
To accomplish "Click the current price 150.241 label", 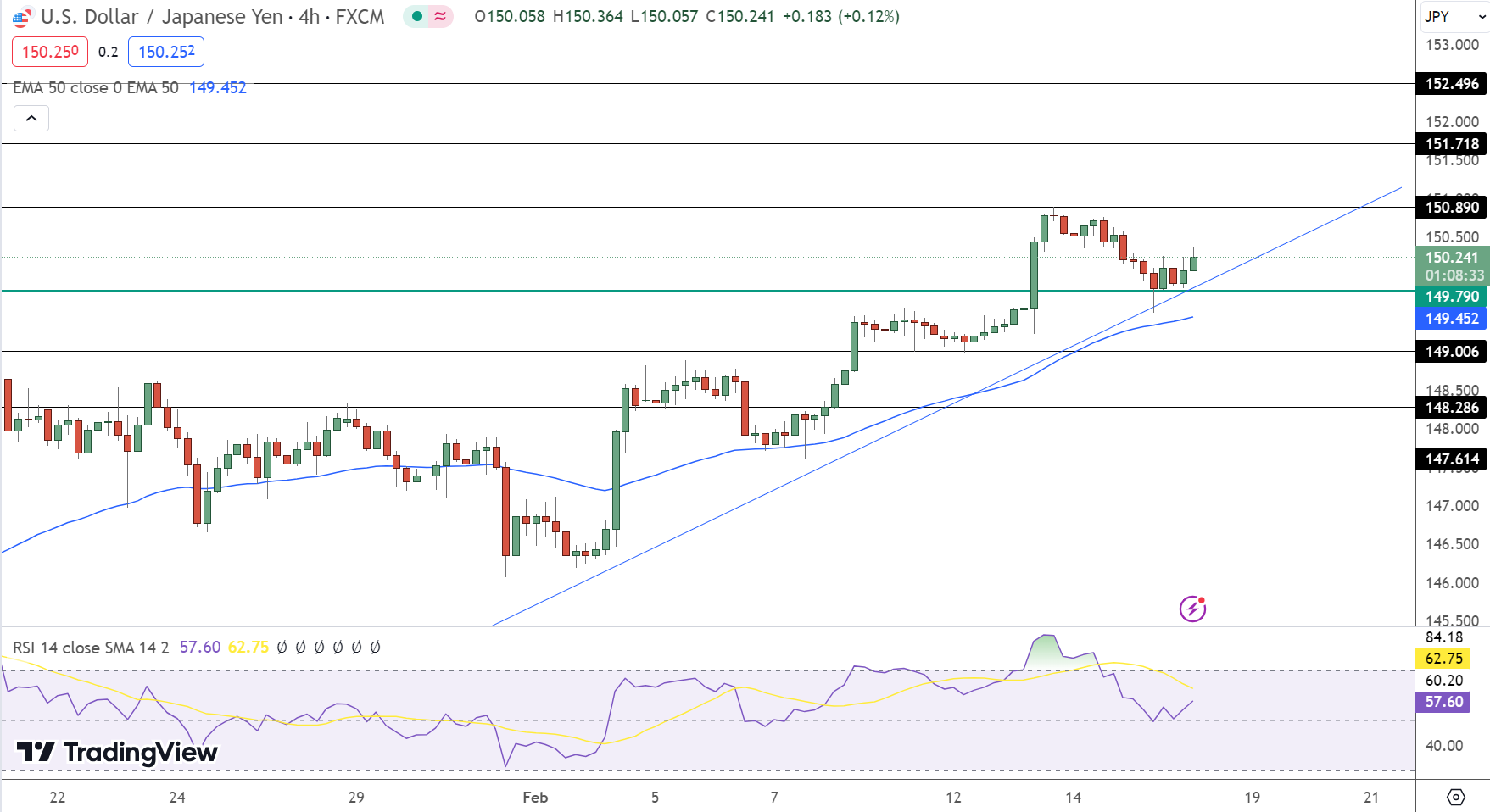I will pos(1452,258).
